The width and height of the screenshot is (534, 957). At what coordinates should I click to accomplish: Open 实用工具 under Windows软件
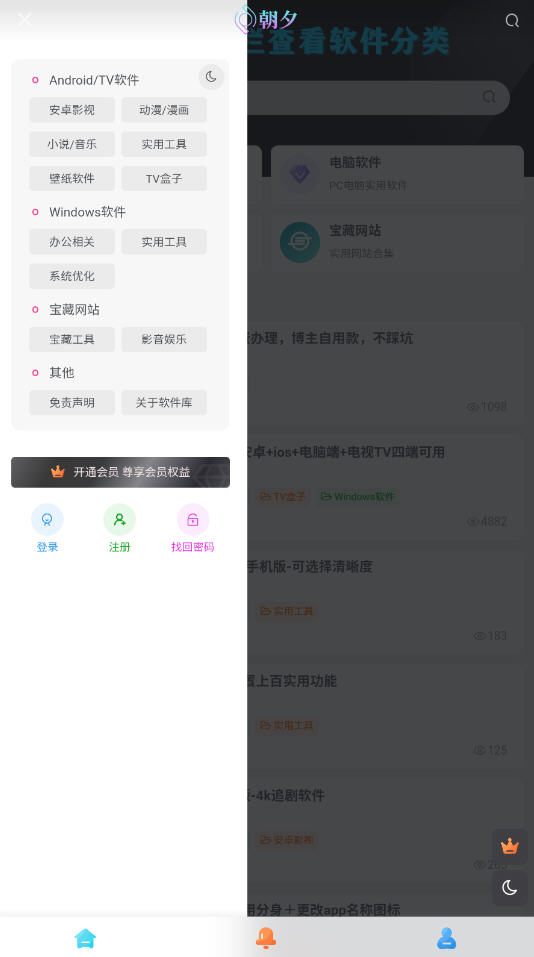[164, 242]
